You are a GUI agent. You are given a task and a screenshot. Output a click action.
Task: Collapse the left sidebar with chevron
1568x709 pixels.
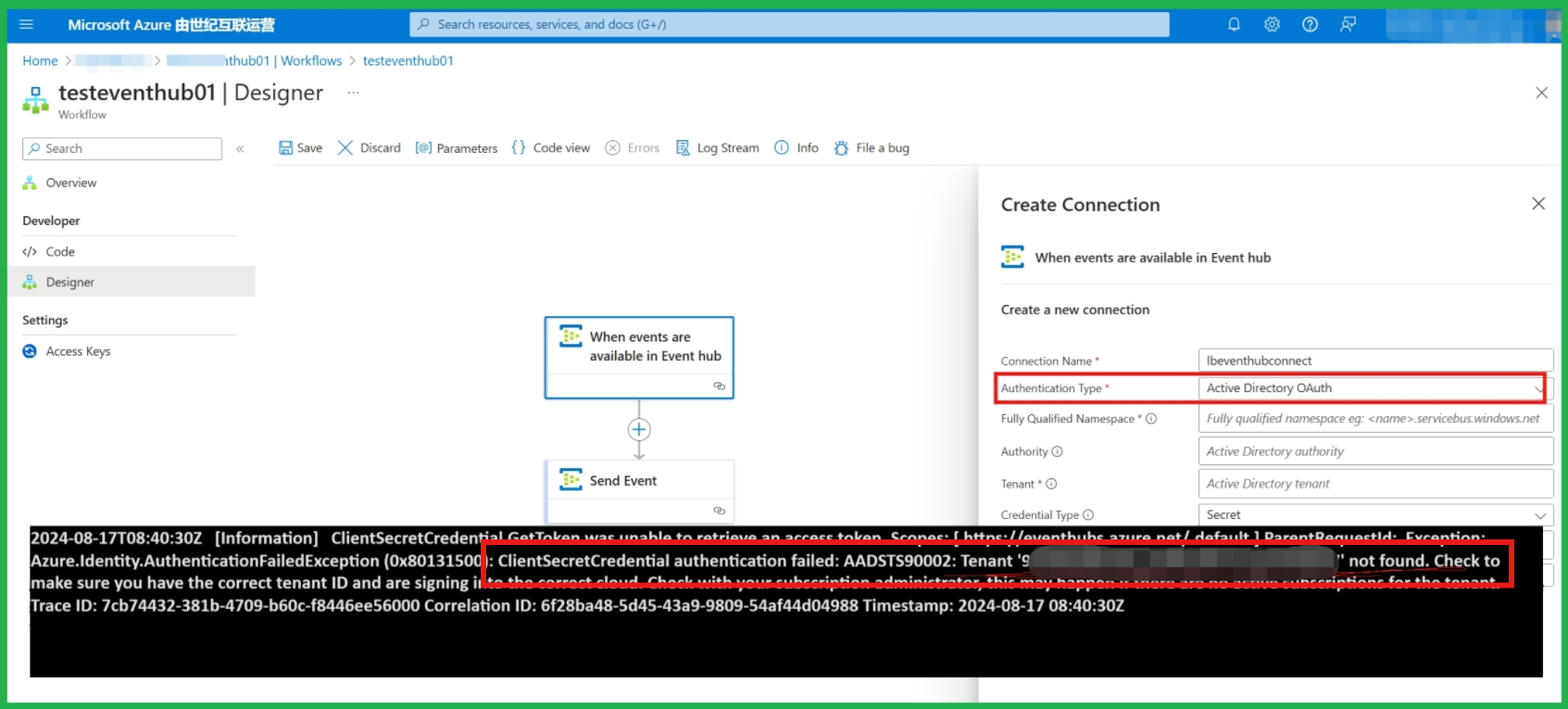pos(240,148)
